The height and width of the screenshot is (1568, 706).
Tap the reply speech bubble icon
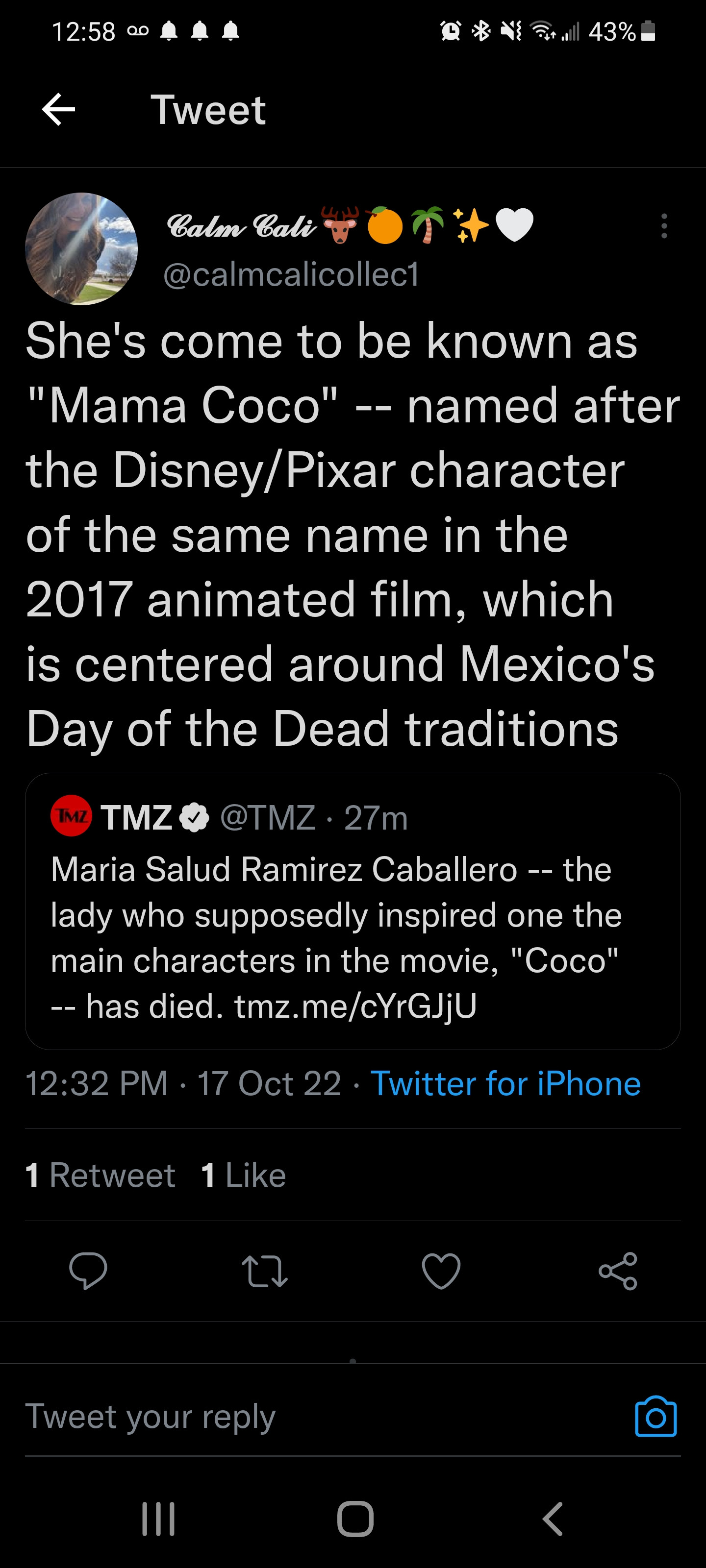[88, 1271]
